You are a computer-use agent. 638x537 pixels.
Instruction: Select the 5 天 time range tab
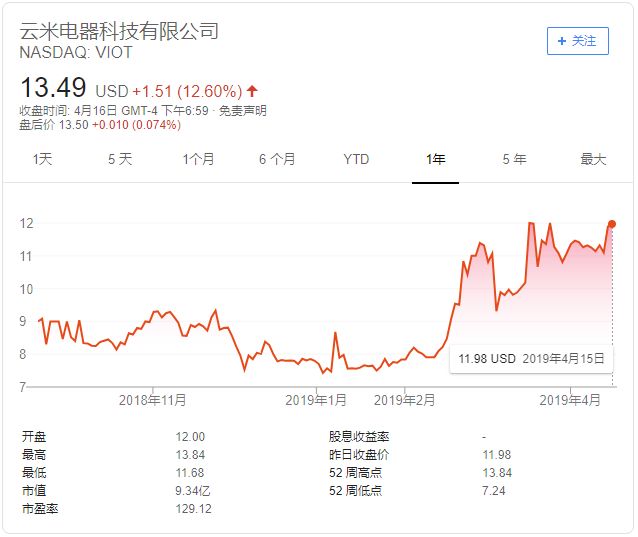(120, 159)
